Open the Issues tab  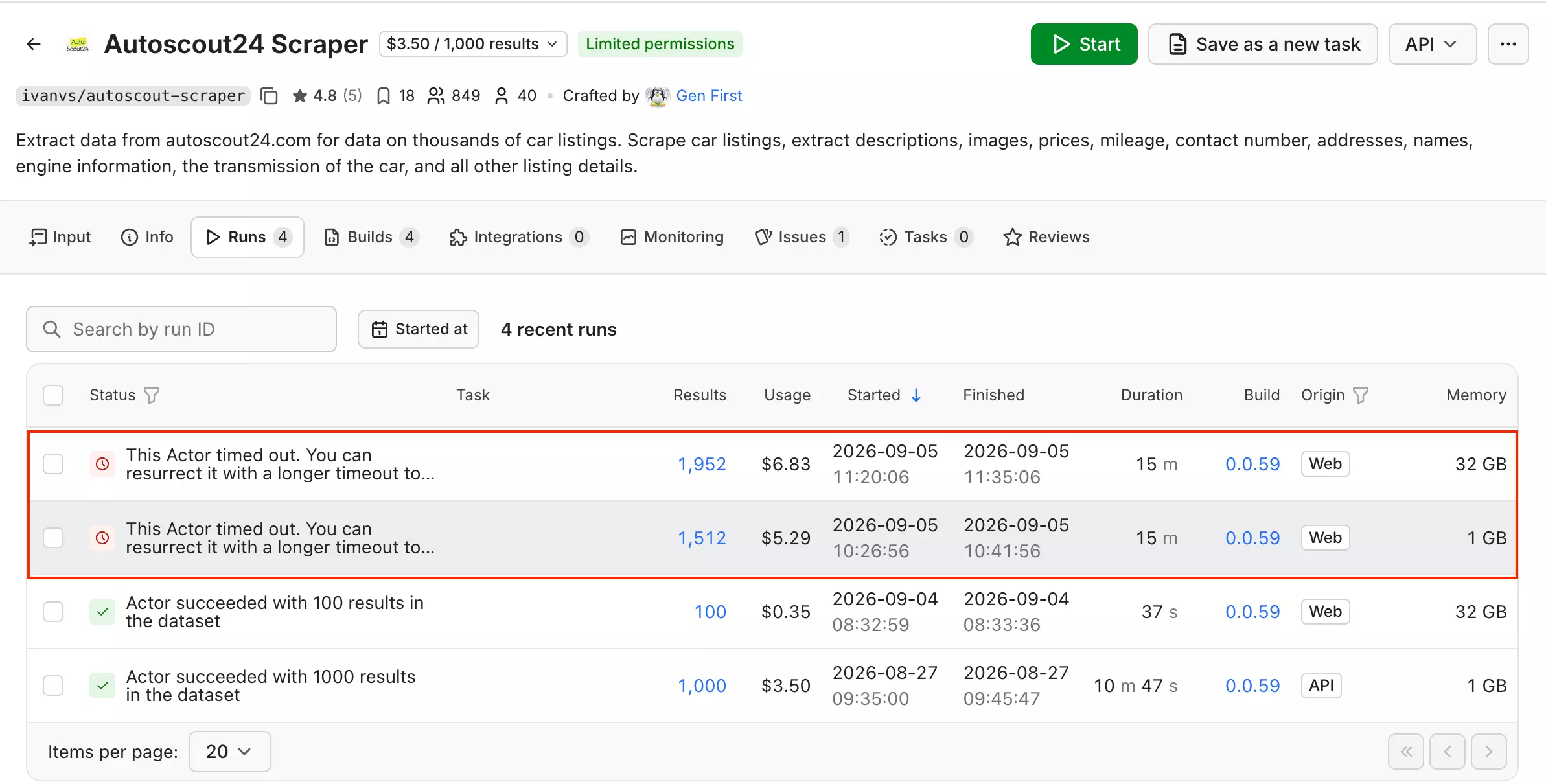[802, 237]
